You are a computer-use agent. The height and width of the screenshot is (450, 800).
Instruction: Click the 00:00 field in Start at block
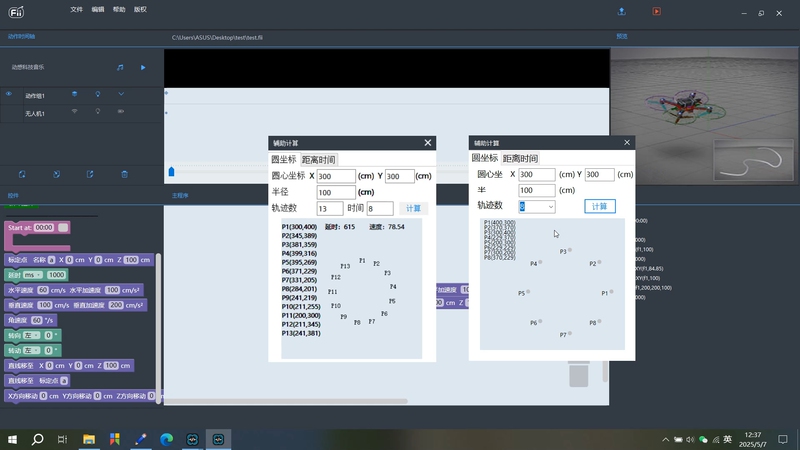tap(44, 228)
